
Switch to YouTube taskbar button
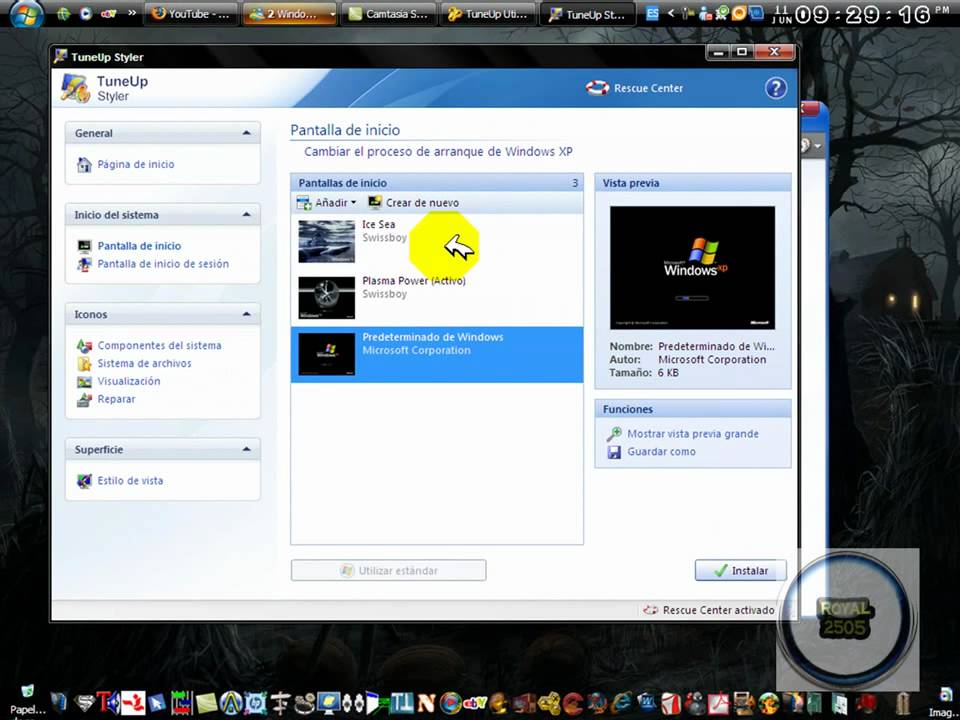pos(191,14)
